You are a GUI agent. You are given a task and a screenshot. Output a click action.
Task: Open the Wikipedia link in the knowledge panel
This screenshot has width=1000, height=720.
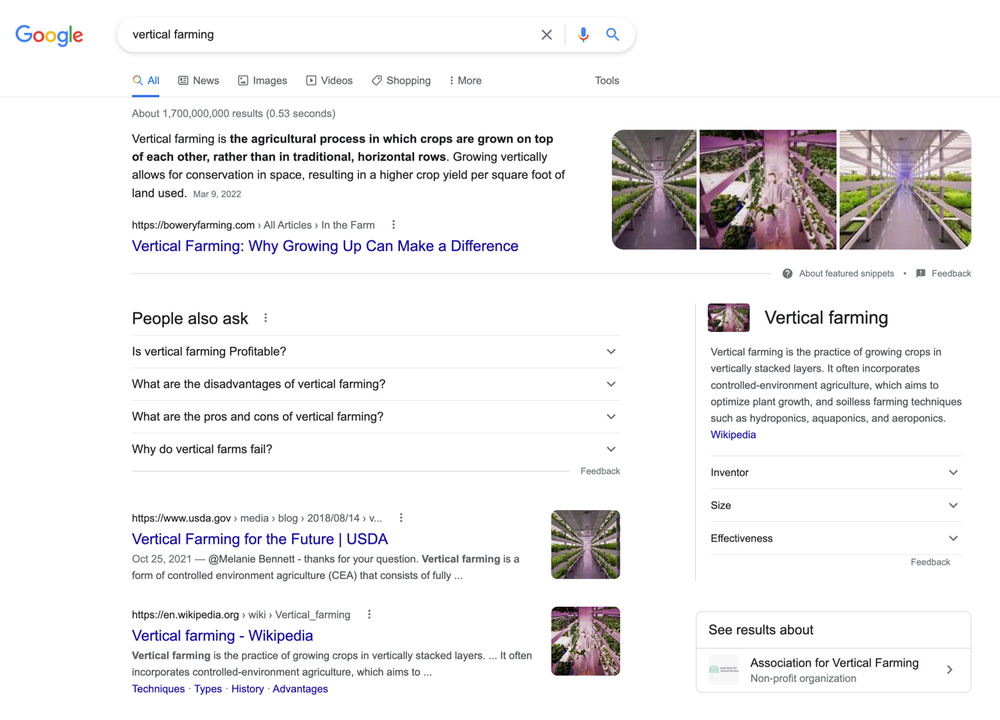733,434
